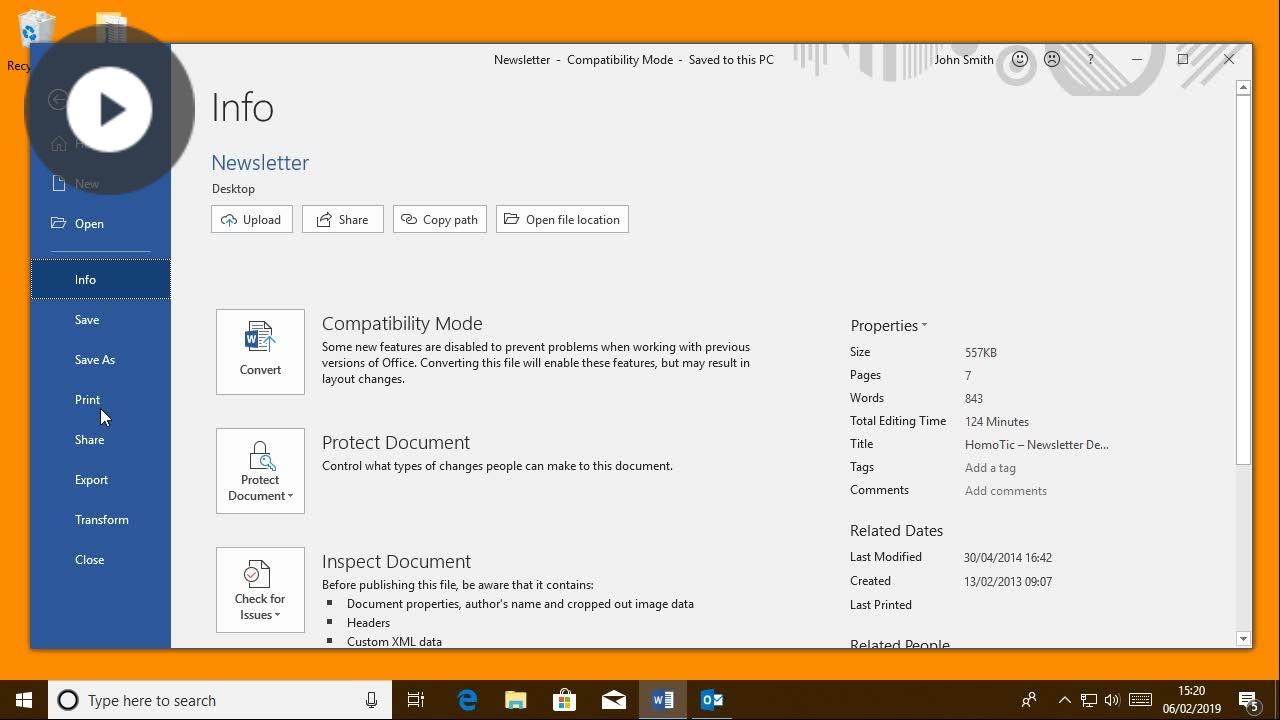Viewport: 1280px width, 720px height.
Task: Click the Words count 843
Action: click(x=974, y=399)
